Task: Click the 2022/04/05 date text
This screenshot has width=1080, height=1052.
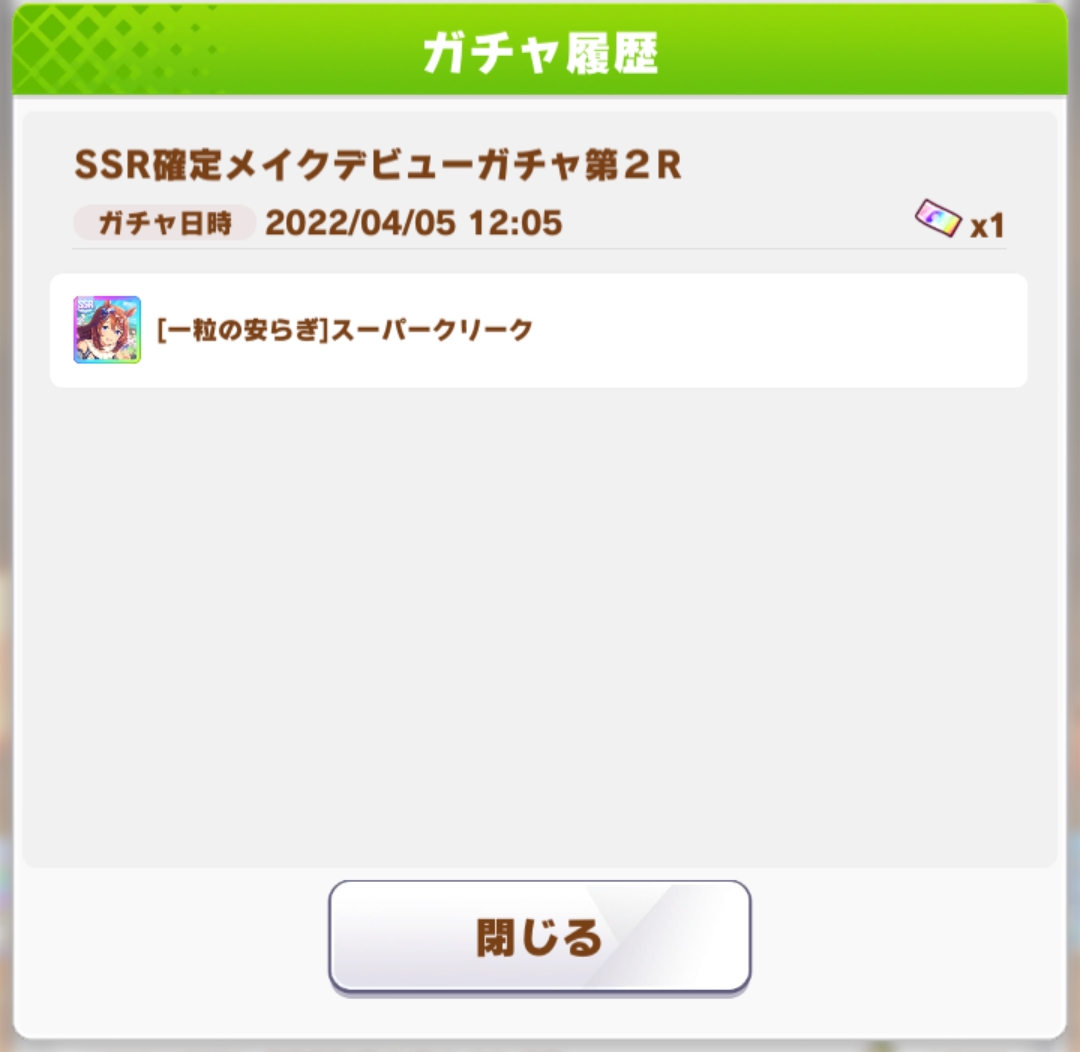Action: pyautogui.click(x=360, y=223)
